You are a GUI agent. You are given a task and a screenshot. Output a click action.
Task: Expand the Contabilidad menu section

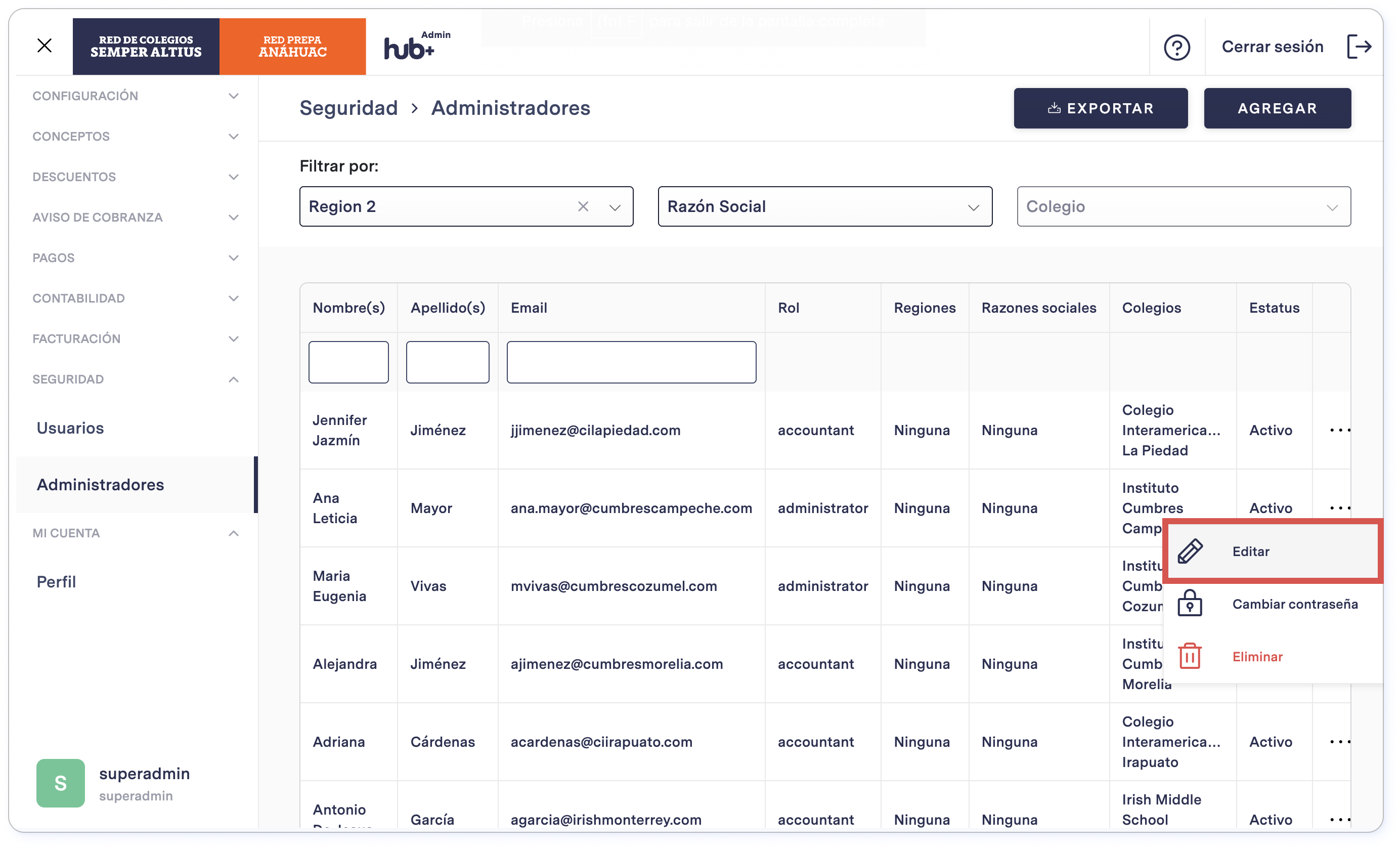137,299
